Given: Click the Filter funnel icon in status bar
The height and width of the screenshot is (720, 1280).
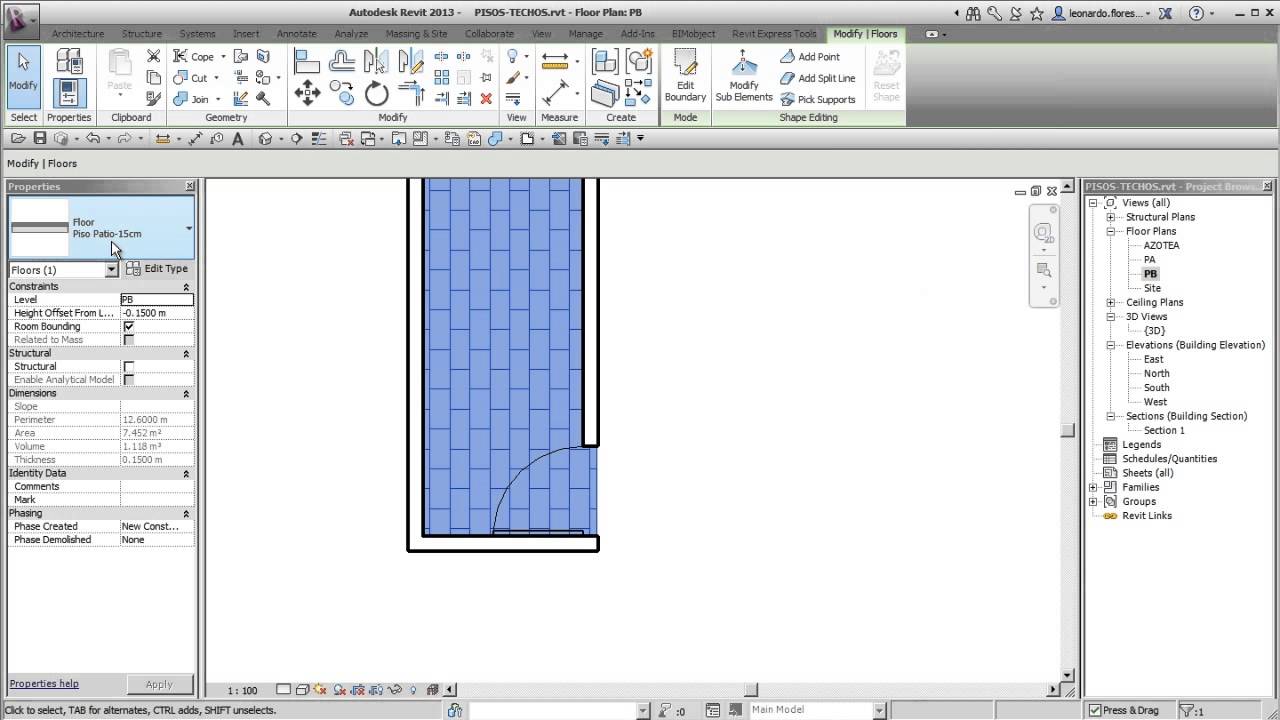Looking at the screenshot, I should (x=1186, y=710).
